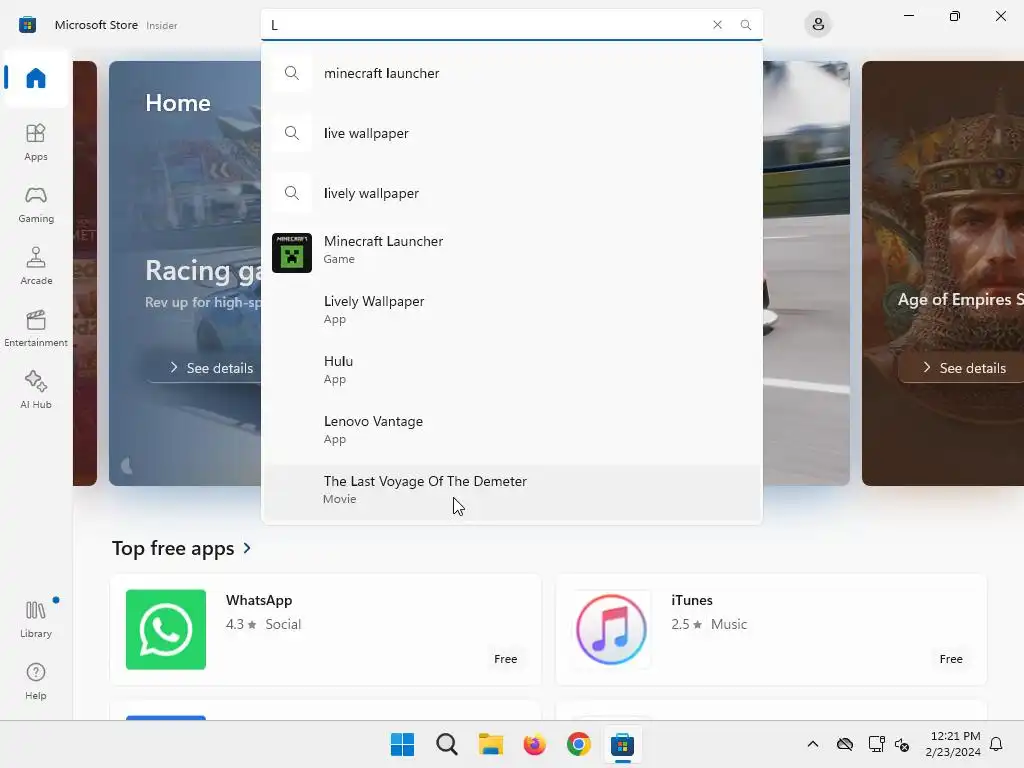Open the user account profile button
Viewport: 1024px width, 768px height.
click(818, 25)
